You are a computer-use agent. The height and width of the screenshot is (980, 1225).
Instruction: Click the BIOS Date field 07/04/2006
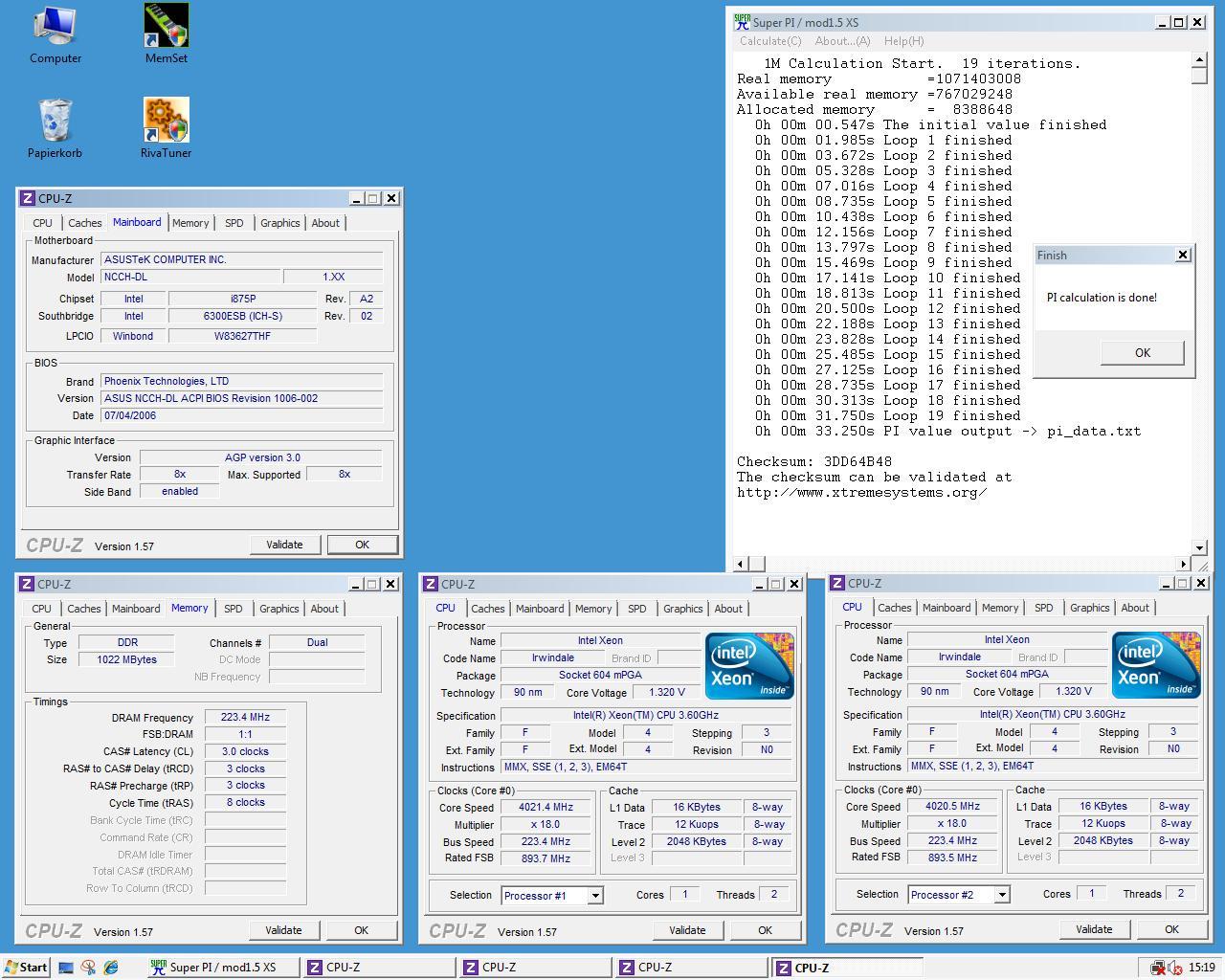(242, 415)
